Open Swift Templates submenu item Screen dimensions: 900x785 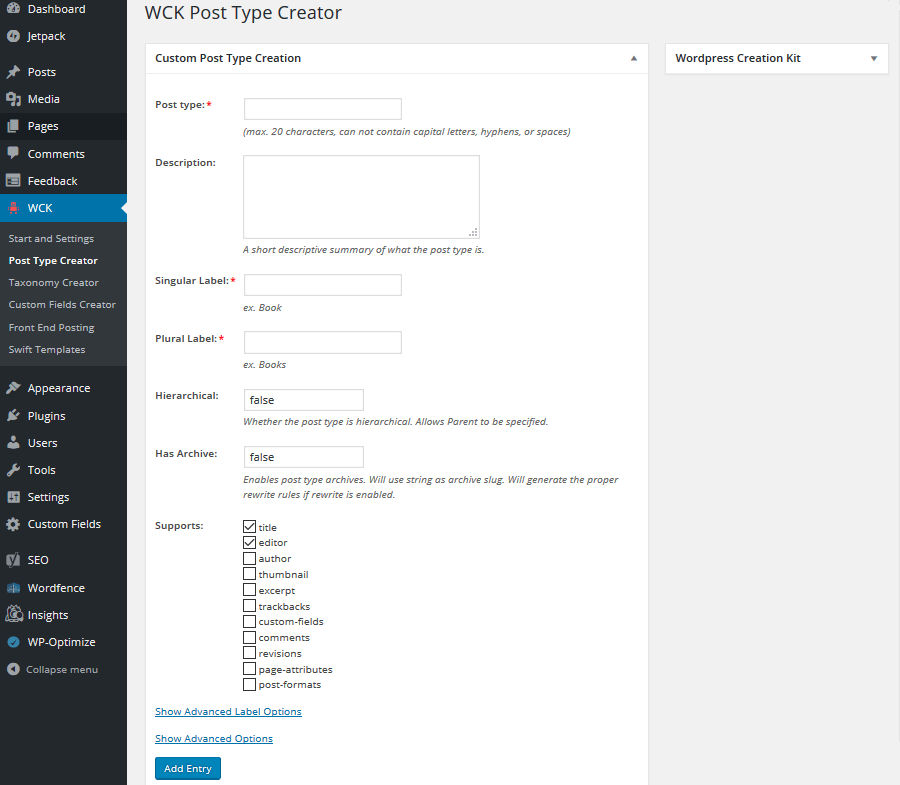tap(46, 349)
